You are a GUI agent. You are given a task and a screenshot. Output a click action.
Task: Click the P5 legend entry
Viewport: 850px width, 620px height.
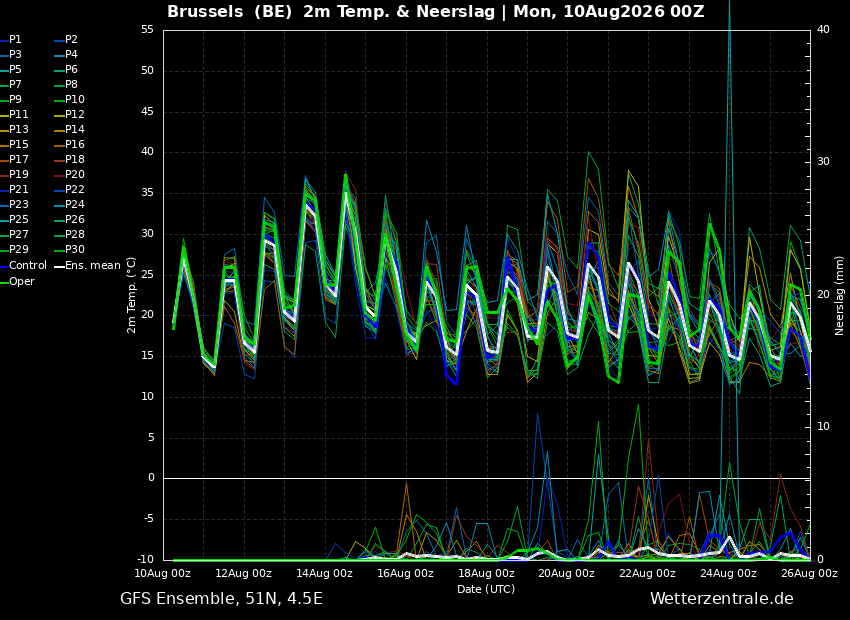coord(11,69)
